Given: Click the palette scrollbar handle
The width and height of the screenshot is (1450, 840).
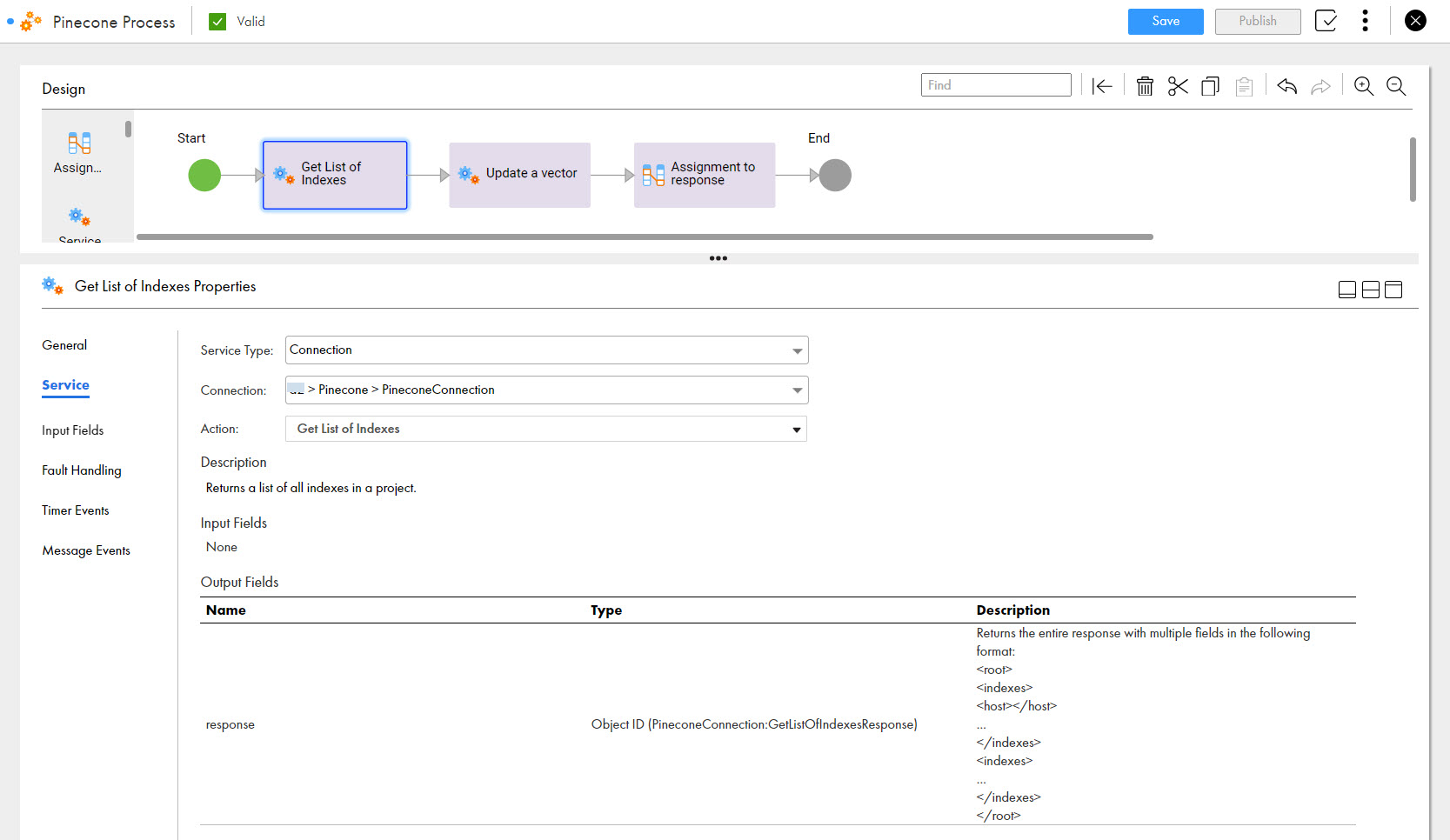Looking at the screenshot, I should click(x=128, y=129).
